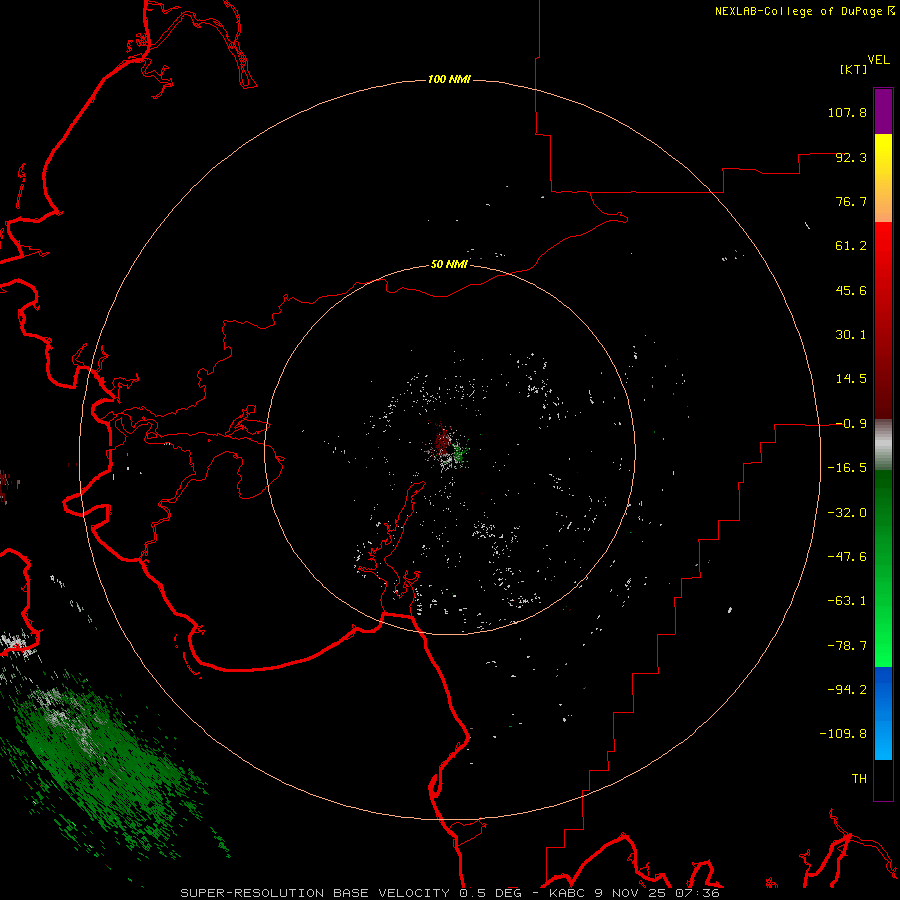Select the 45.6 scale value
This screenshot has height=900, width=900.
click(851, 290)
